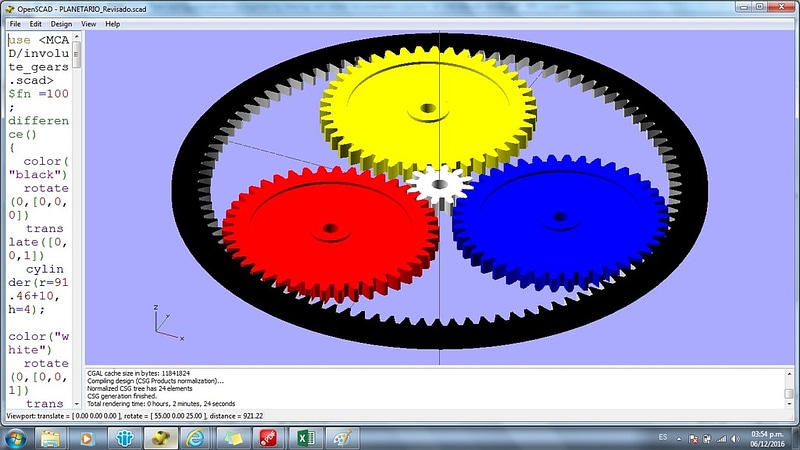Click the code editor scrollbar thumb
This screenshot has height=450, width=800.
77,55
